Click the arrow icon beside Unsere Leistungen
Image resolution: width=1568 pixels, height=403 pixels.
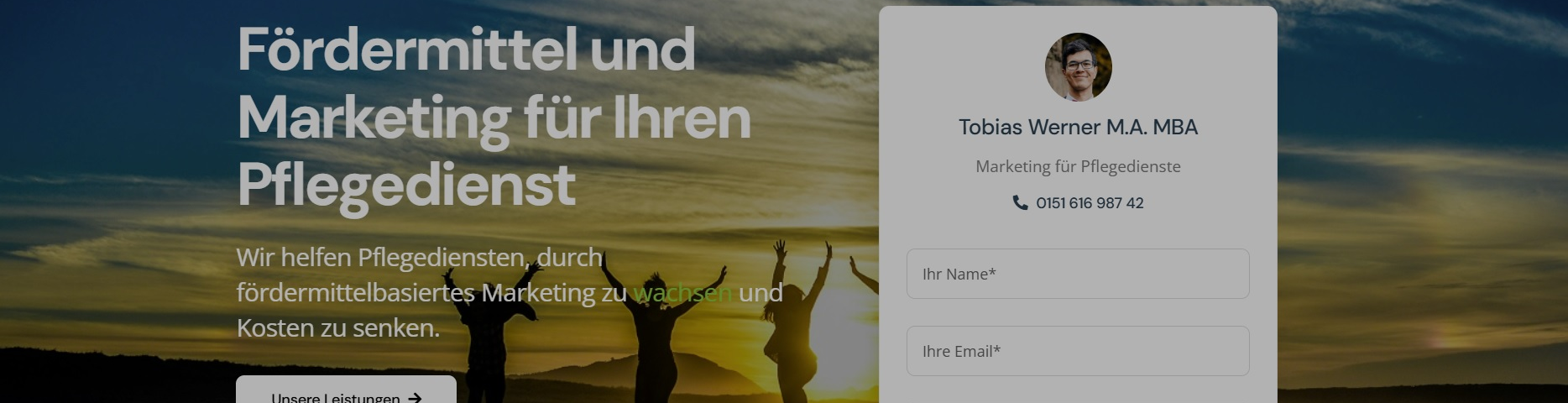click(x=415, y=398)
